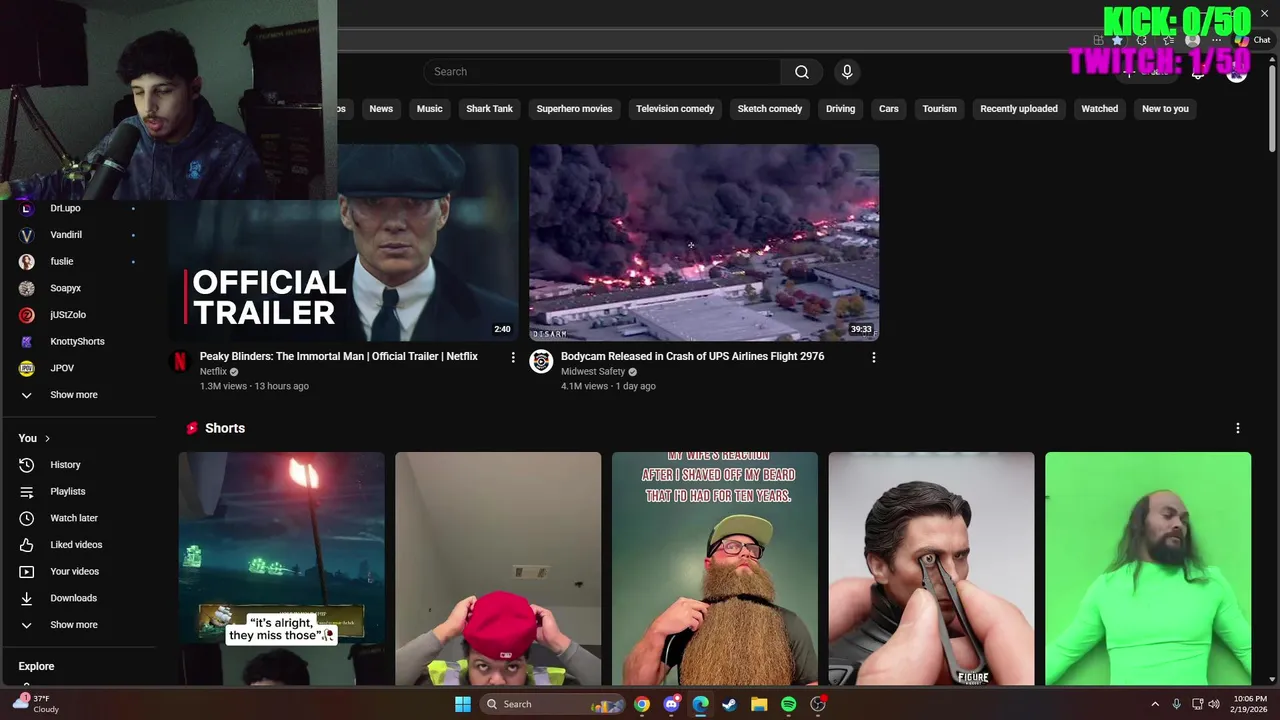Screen dimensions: 1280x720
Task: Expand Show more under JPOV subscriptions
Action: [x=74, y=395]
